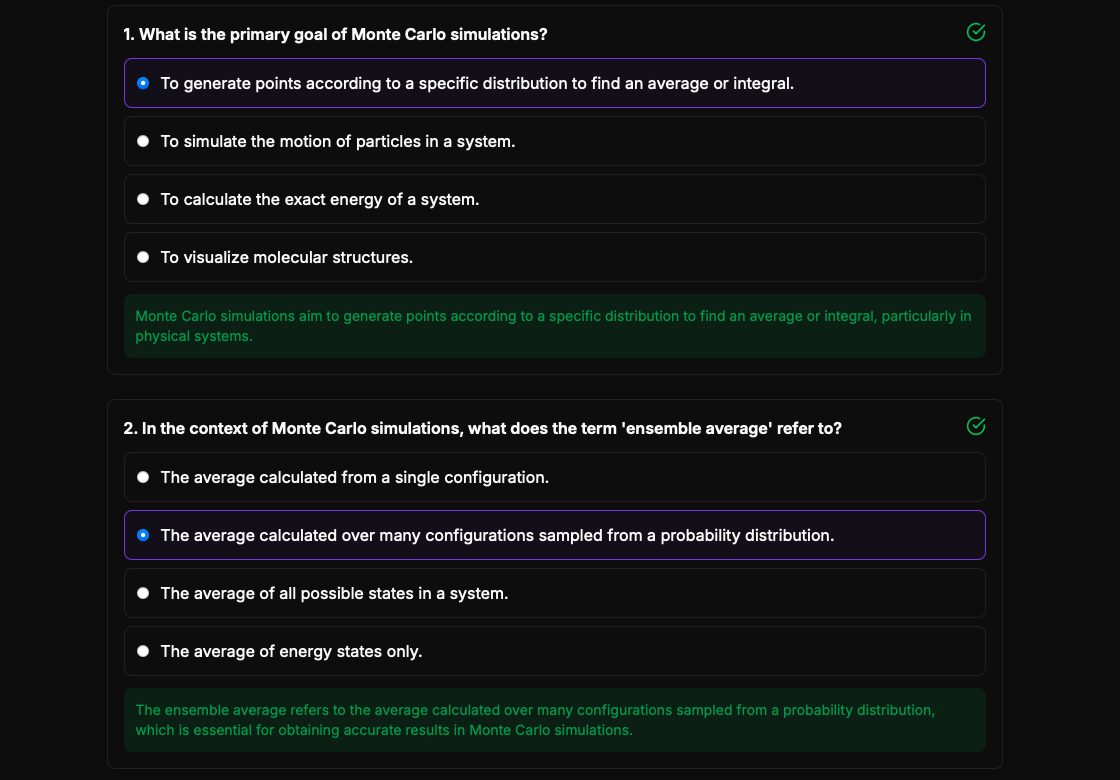The image size is (1120, 780).
Task: Select radio for 'average of energy states only'
Action: point(143,651)
